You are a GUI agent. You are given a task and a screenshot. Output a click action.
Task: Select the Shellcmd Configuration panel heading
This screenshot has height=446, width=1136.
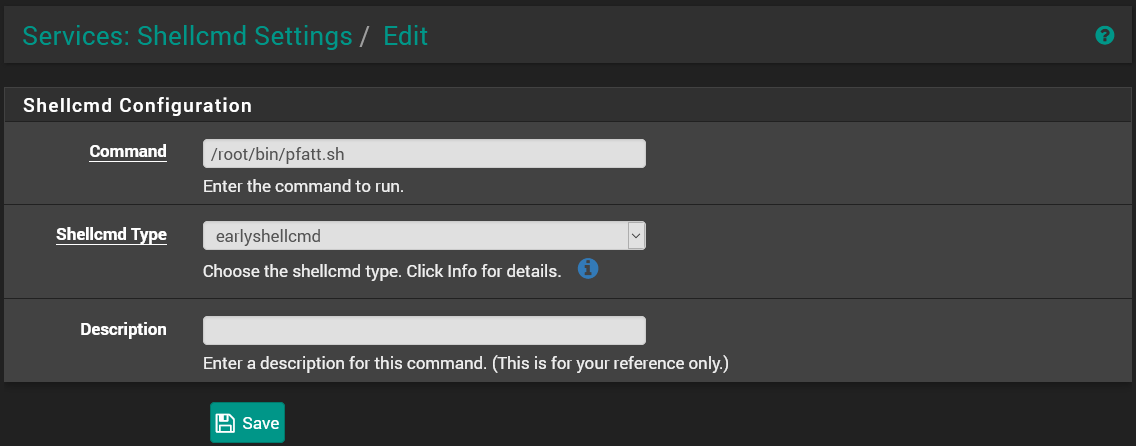(137, 105)
